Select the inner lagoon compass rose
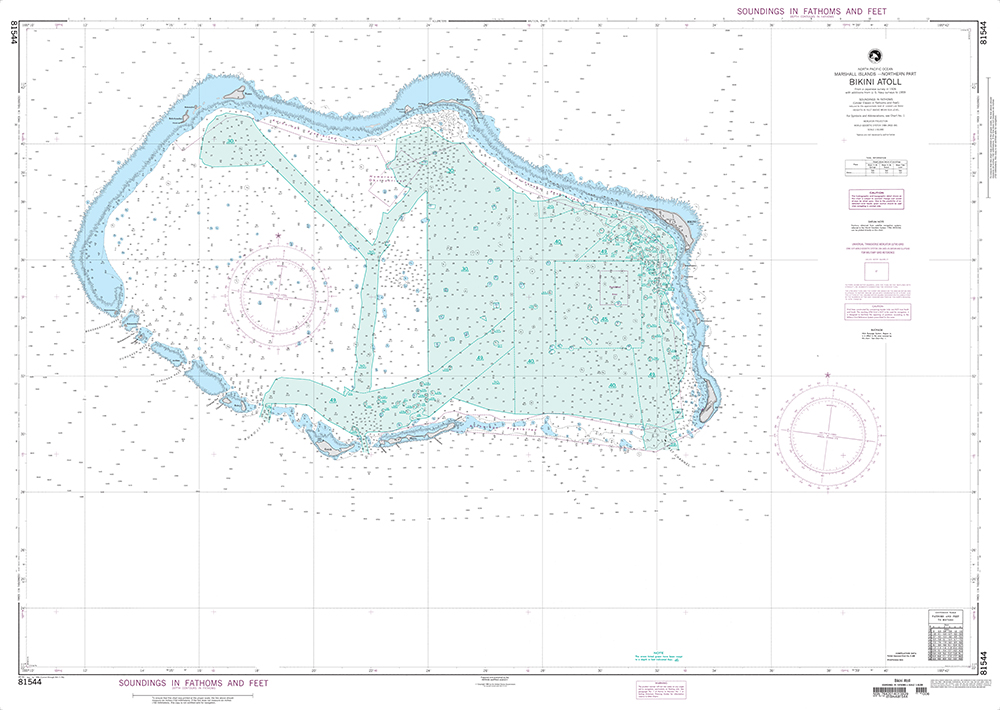Image resolution: width=1000 pixels, height=710 pixels. pos(278,295)
